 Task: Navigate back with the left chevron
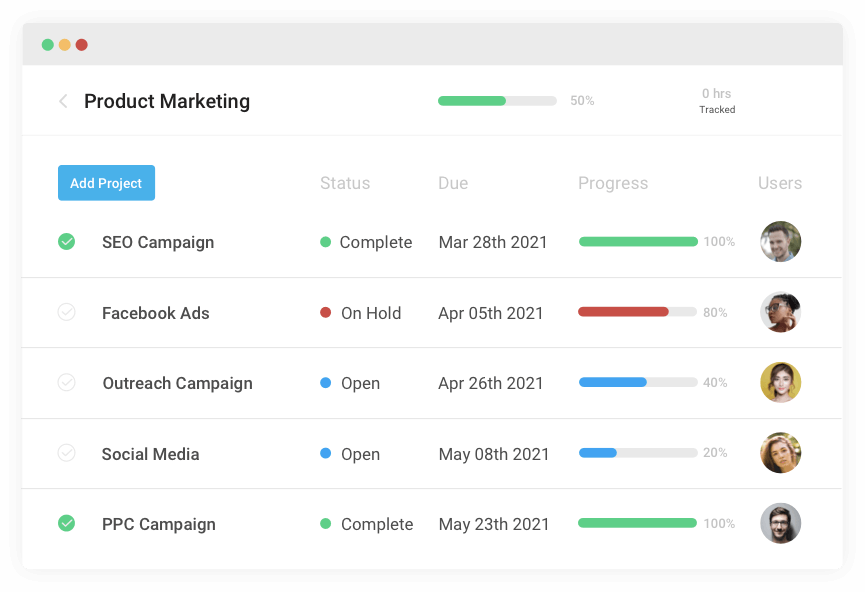(63, 101)
